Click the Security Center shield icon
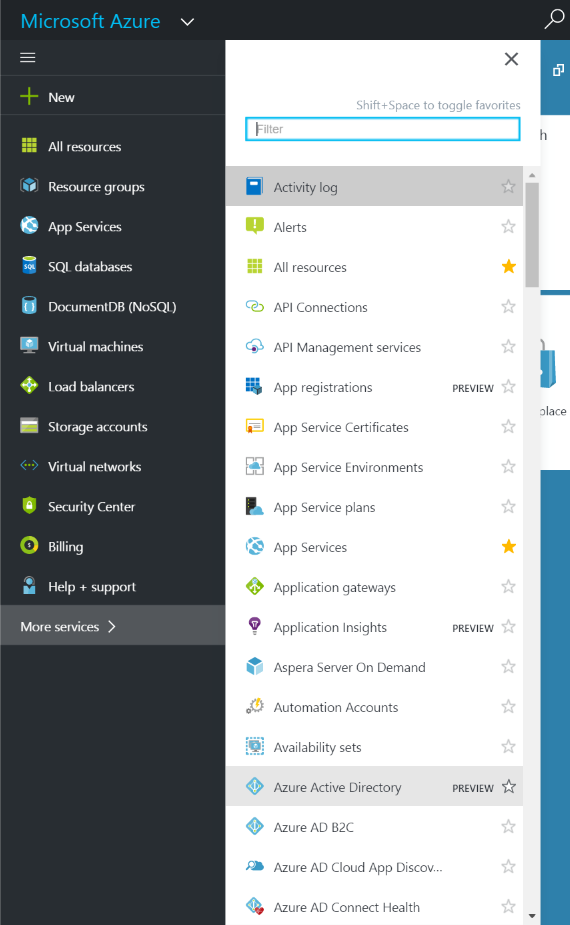Image resolution: width=570 pixels, height=925 pixels. 29,506
